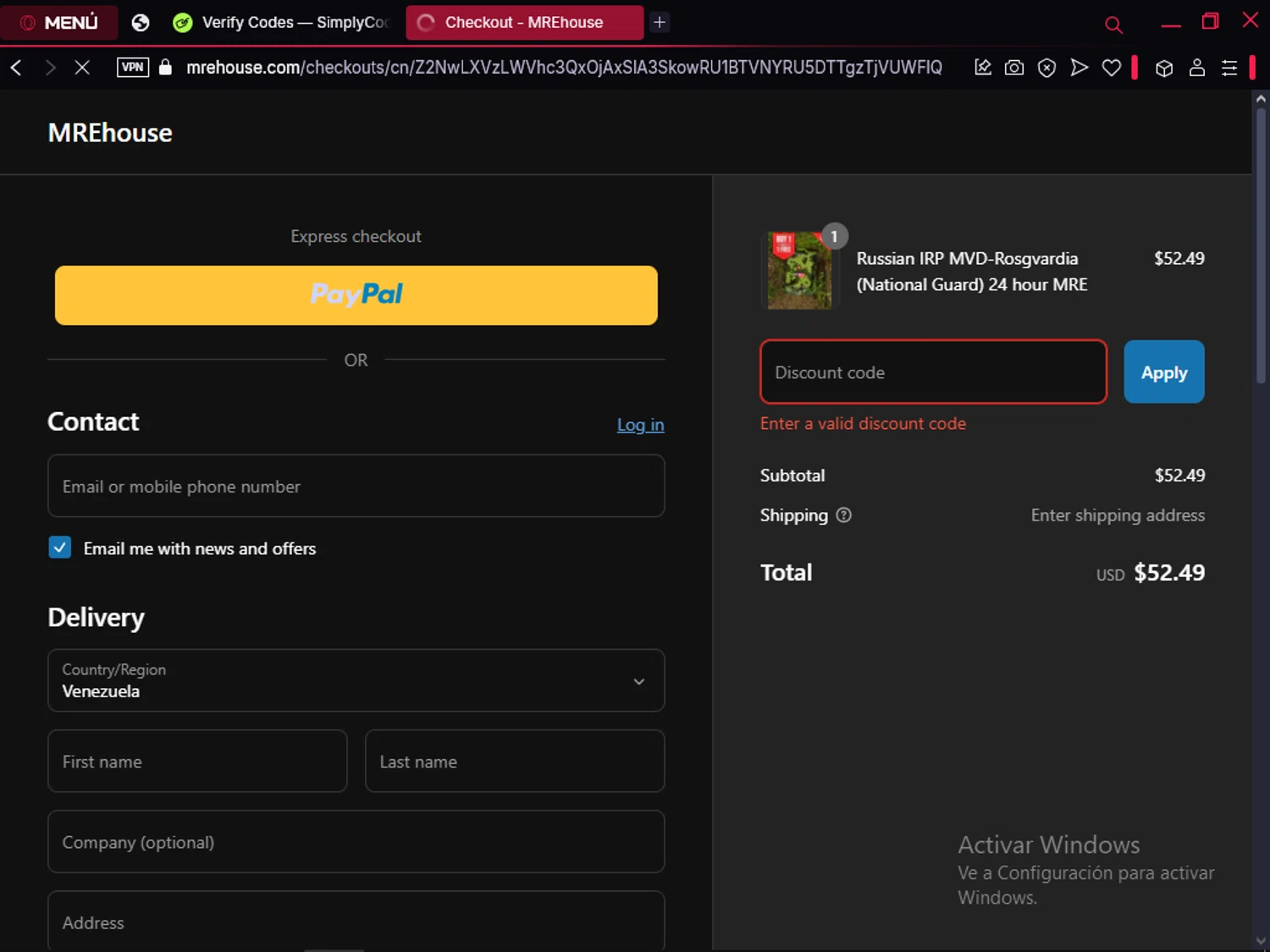Open the extensions cube icon
Screen dimensions: 1270x952
pos(1164,68)
